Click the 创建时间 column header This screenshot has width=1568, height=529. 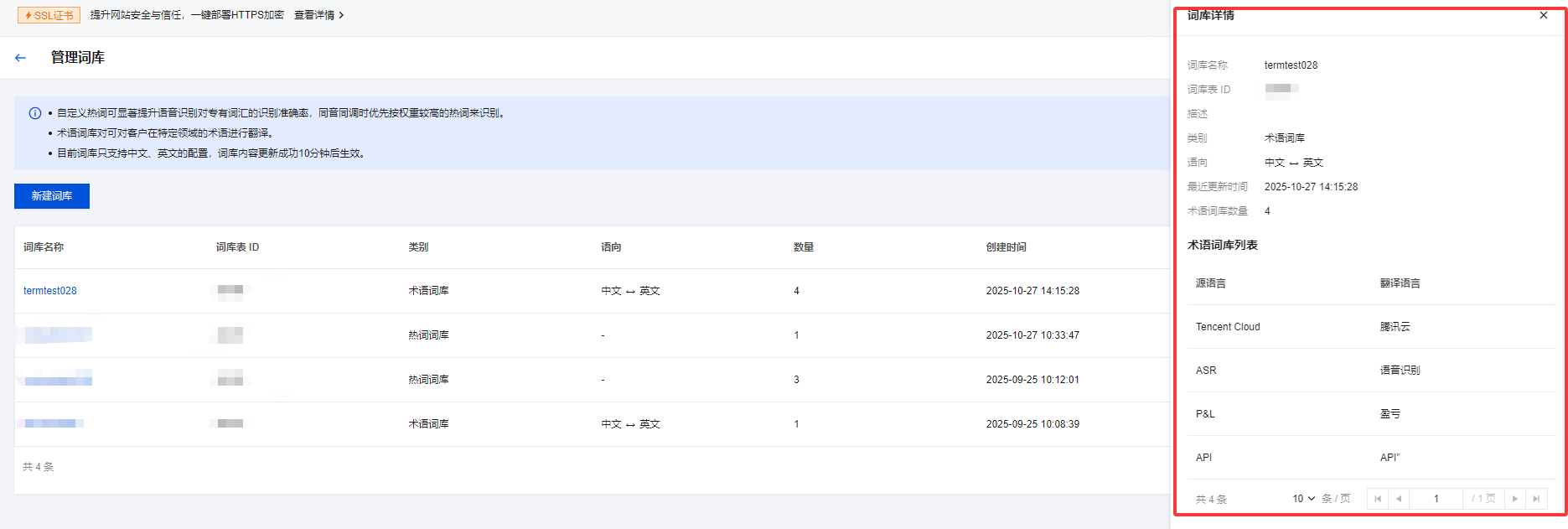coord(1006,247)
